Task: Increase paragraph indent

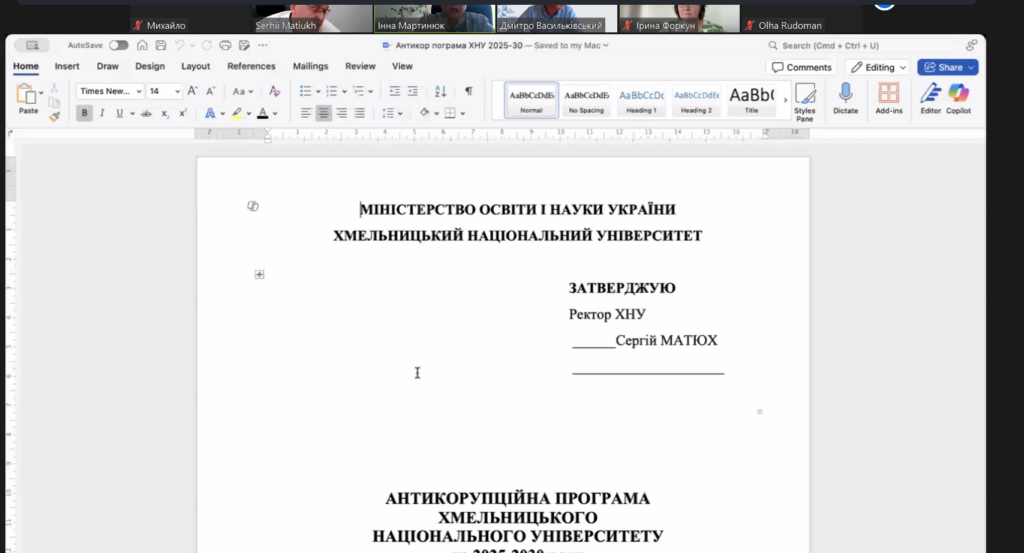Action: pyautogui.click(x=413, y=91)
